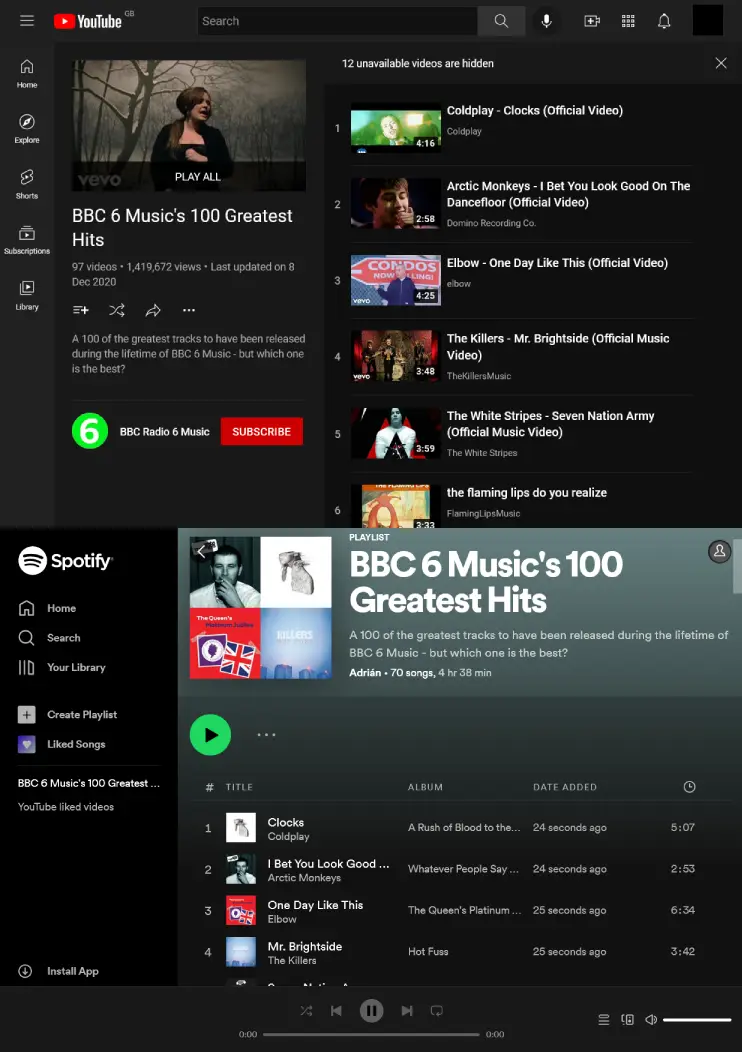Image resolution: width=742 pixels, height=1052 pixels.
Task: Open the YouTube playlist more options dots
Action: 189,310
